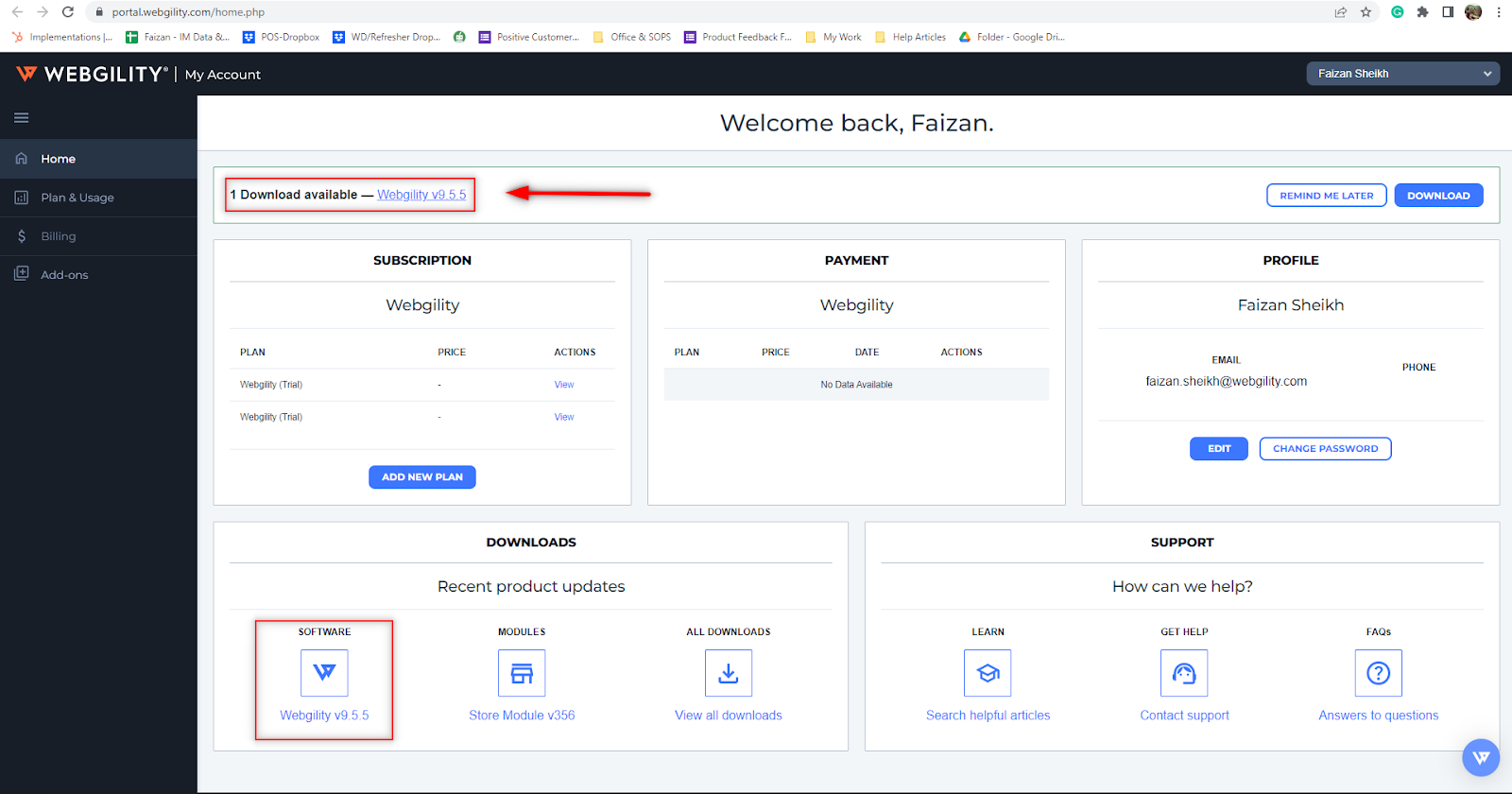
Task: Click the View all downloads link
Action: (729, 716)
